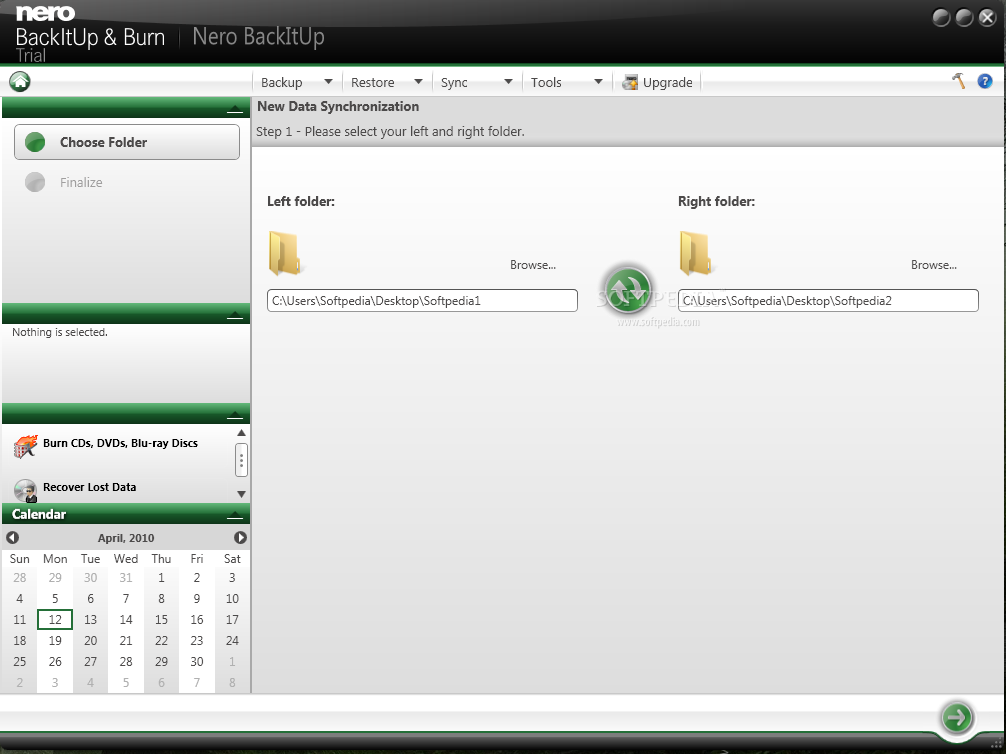
Task: Click the green Choose Folder step icon
Action: coord(35,142)
